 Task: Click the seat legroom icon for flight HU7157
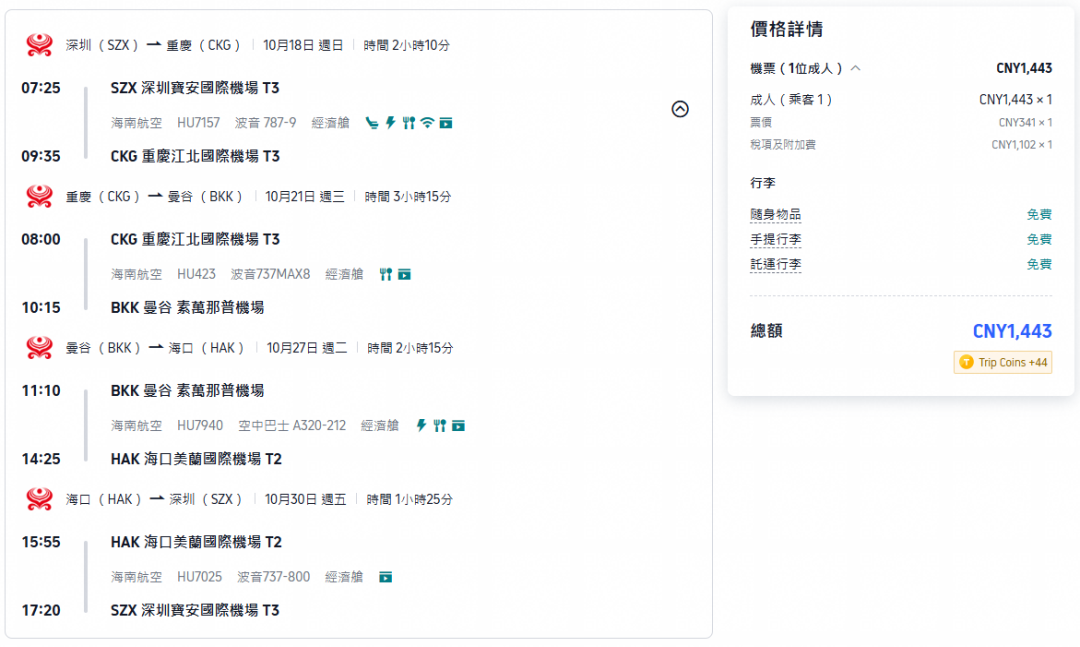click(372, 123)
